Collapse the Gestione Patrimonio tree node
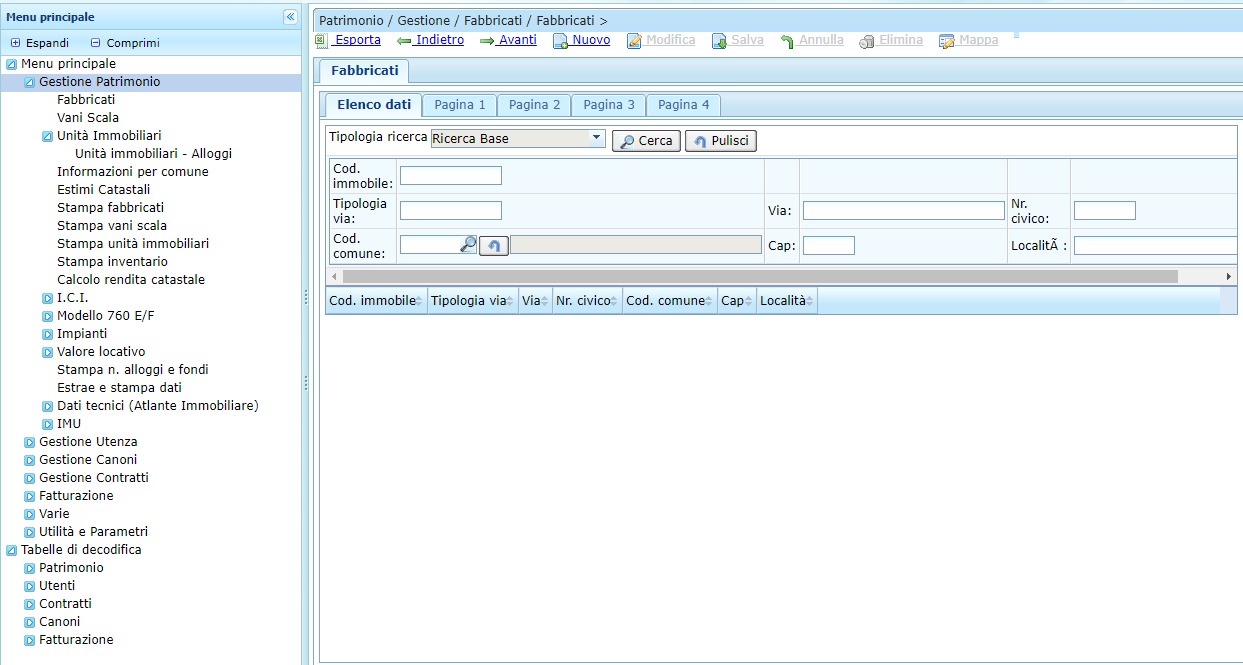Screen dimensions: 1243x665 coord(29,82)
